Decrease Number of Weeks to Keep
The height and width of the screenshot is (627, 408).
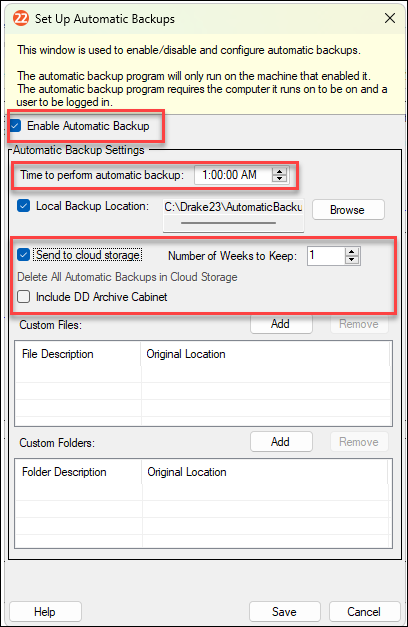click(352, 260)
